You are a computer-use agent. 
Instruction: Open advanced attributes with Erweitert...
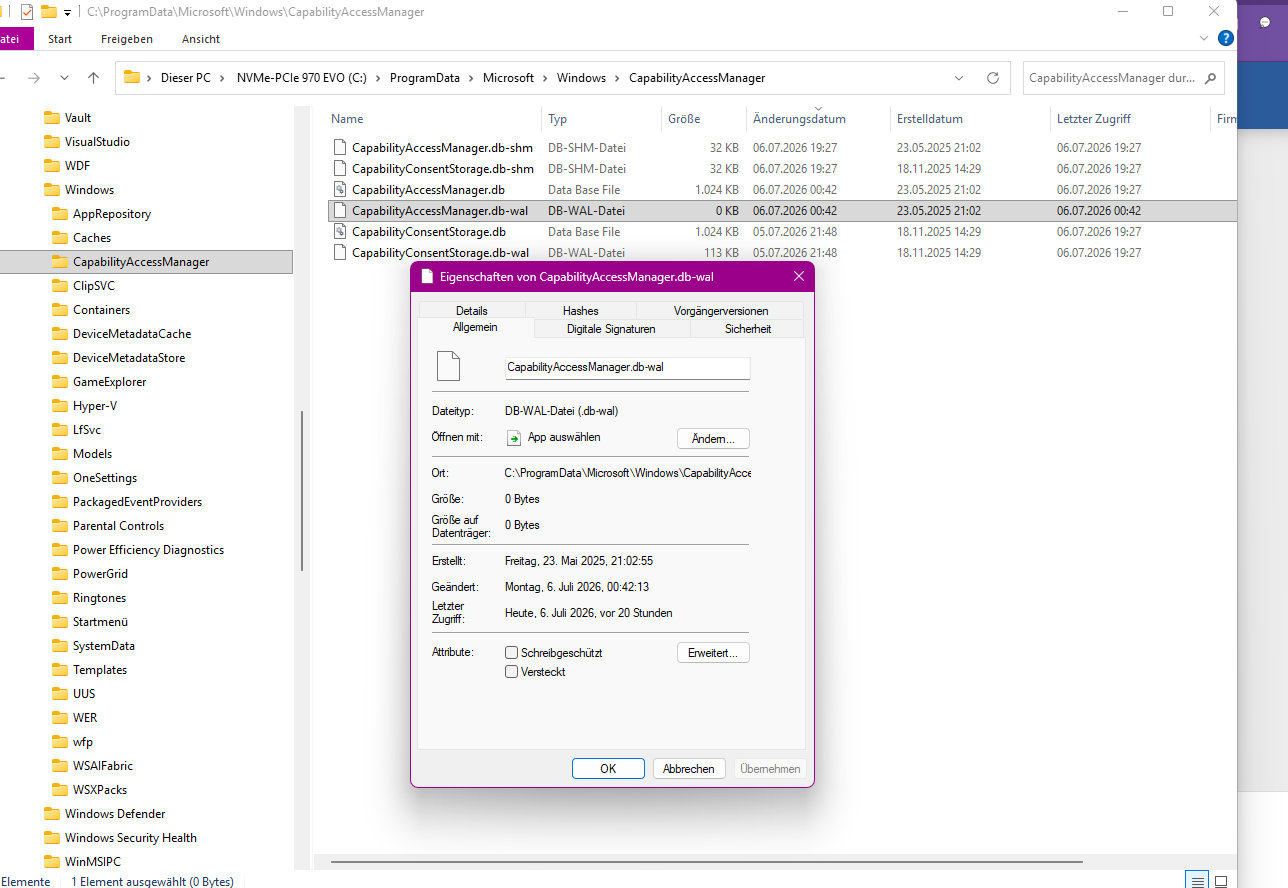(713, 653)
